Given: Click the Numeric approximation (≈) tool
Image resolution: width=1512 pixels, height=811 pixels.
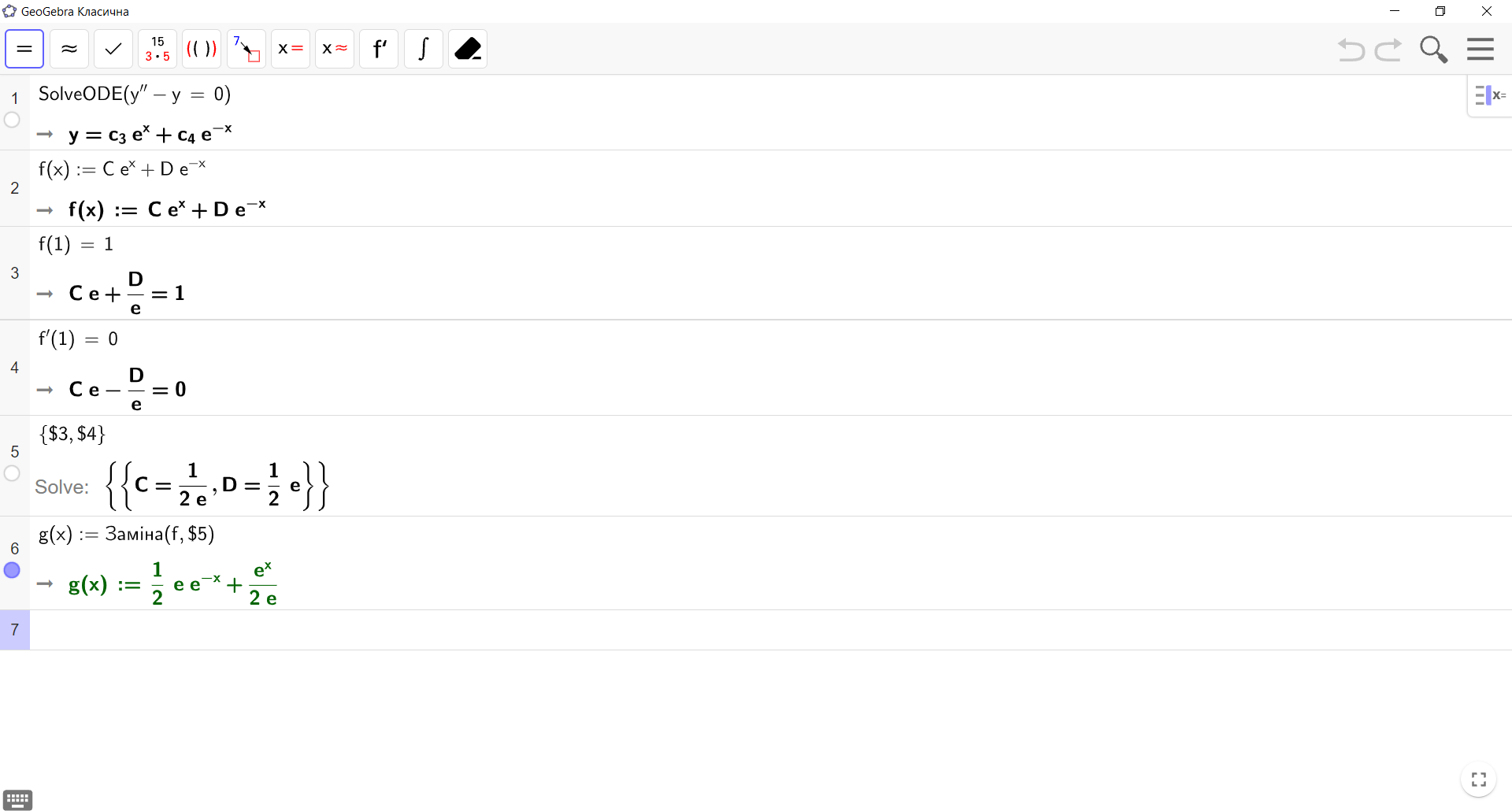Looking at the screenshot, I should tap(69, 49).
